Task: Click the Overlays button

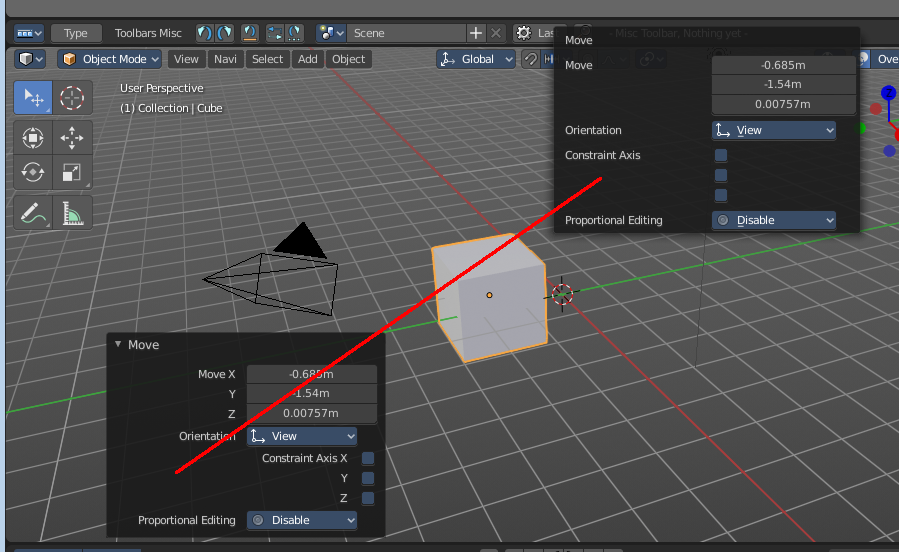Action: (x=886, y=59)
